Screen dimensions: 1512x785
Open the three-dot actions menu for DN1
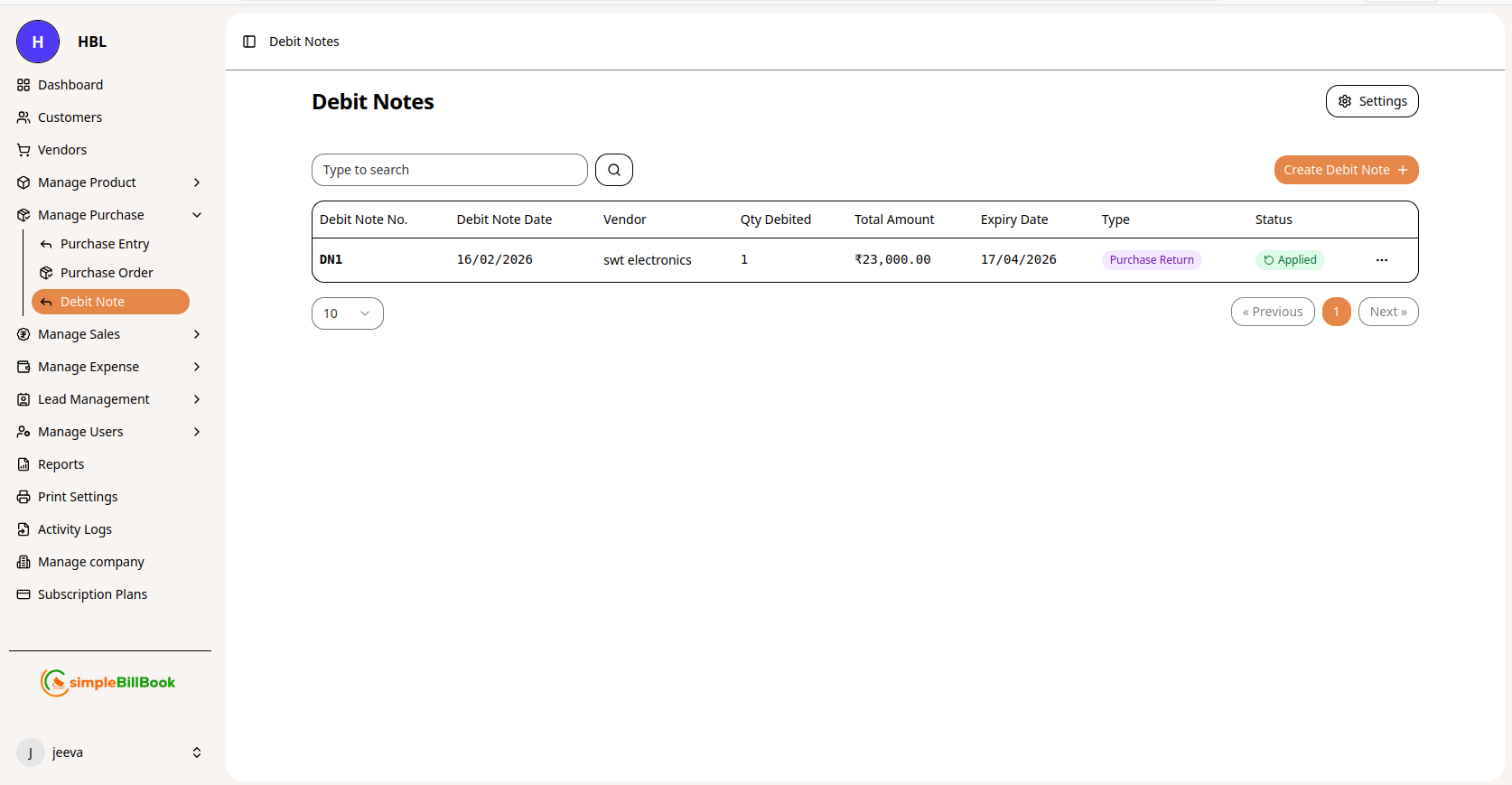click(1381, 260)
